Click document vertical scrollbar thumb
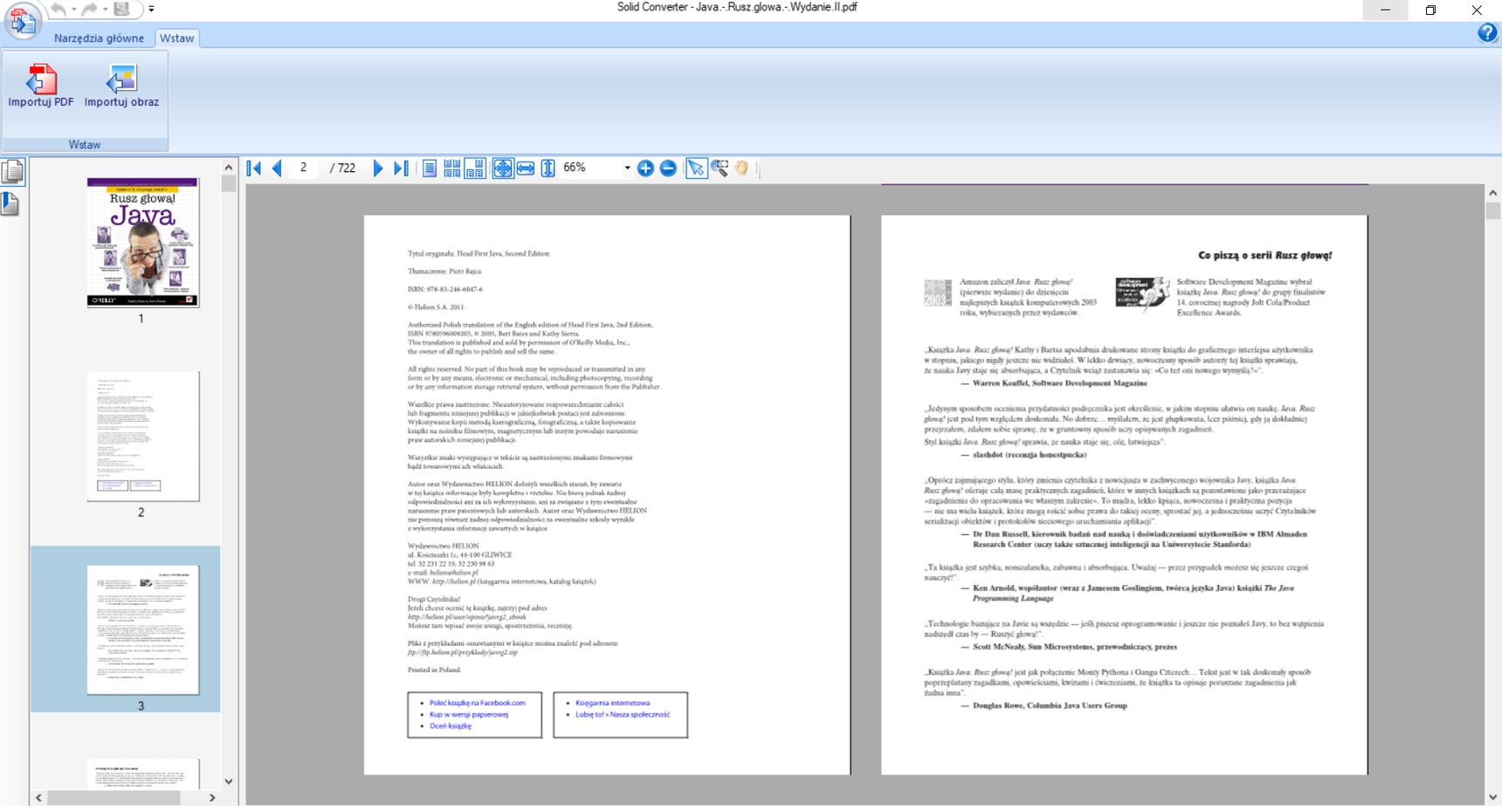 click(x=1492, y=210)
